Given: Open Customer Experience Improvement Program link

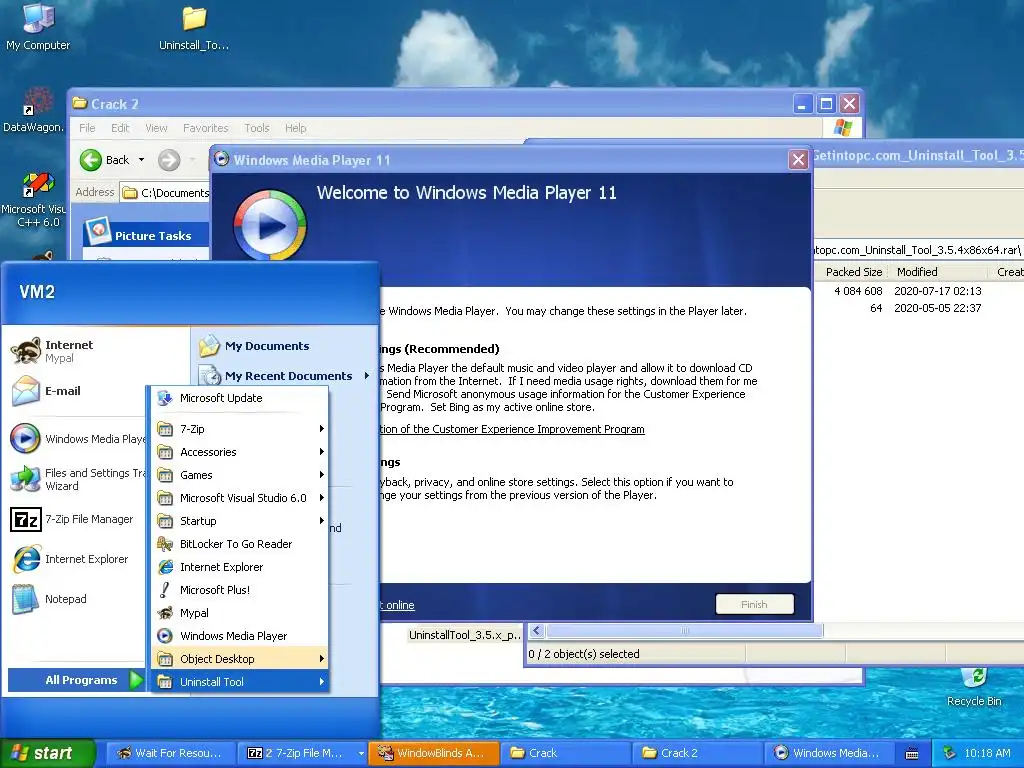Looking at the screenshot, I should click(x=512, y=429).
